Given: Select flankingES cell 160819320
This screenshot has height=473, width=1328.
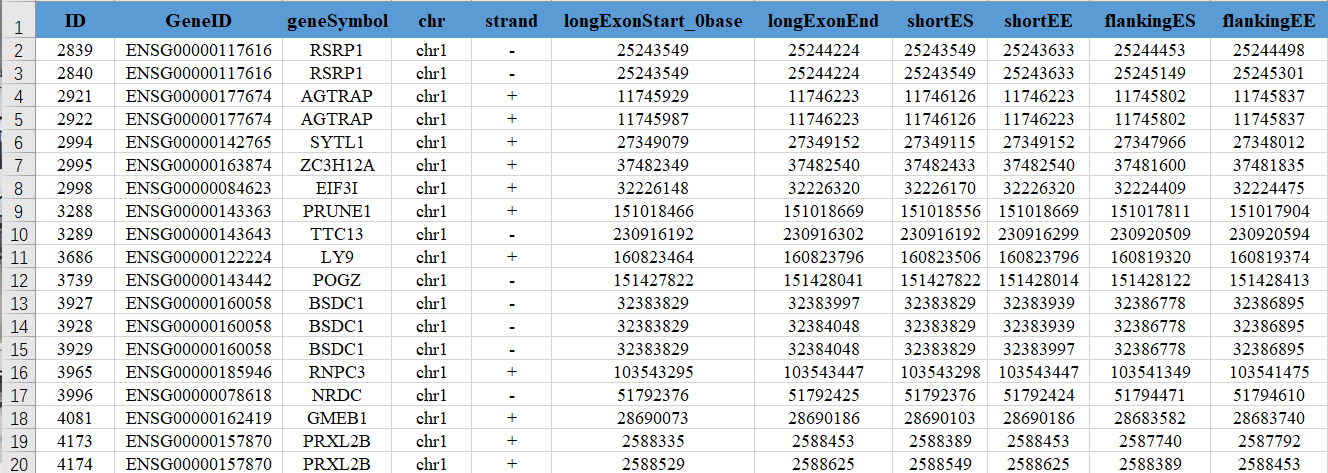Looking at the screenshot, I should 1150,257.
